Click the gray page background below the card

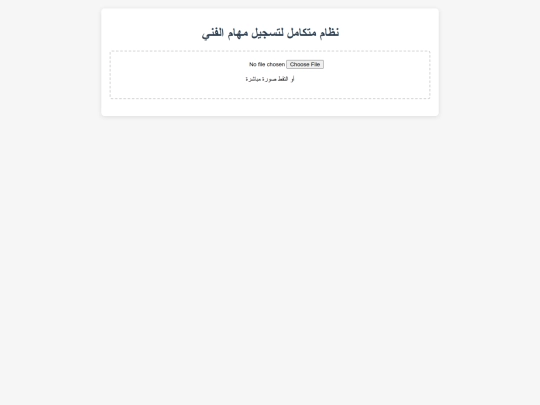click(x=270, y=258)
